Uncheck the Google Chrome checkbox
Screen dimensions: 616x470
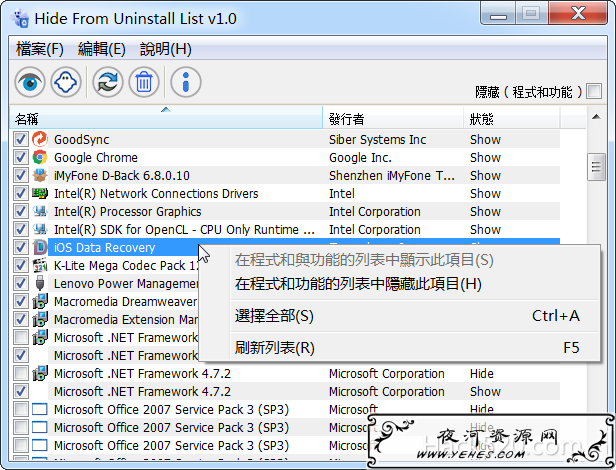20,157
